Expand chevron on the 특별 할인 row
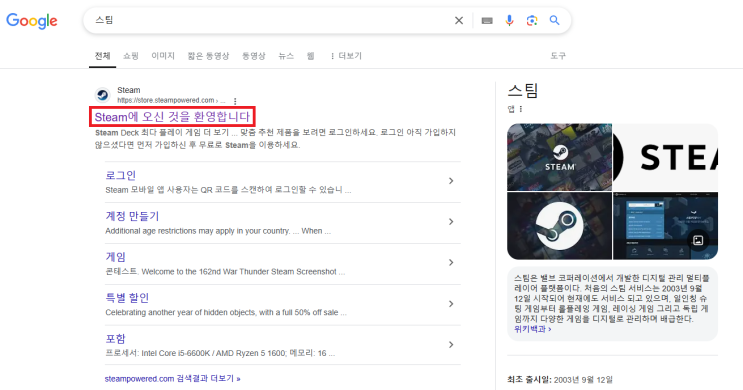 pyautogui.click(x=451, y=304)
